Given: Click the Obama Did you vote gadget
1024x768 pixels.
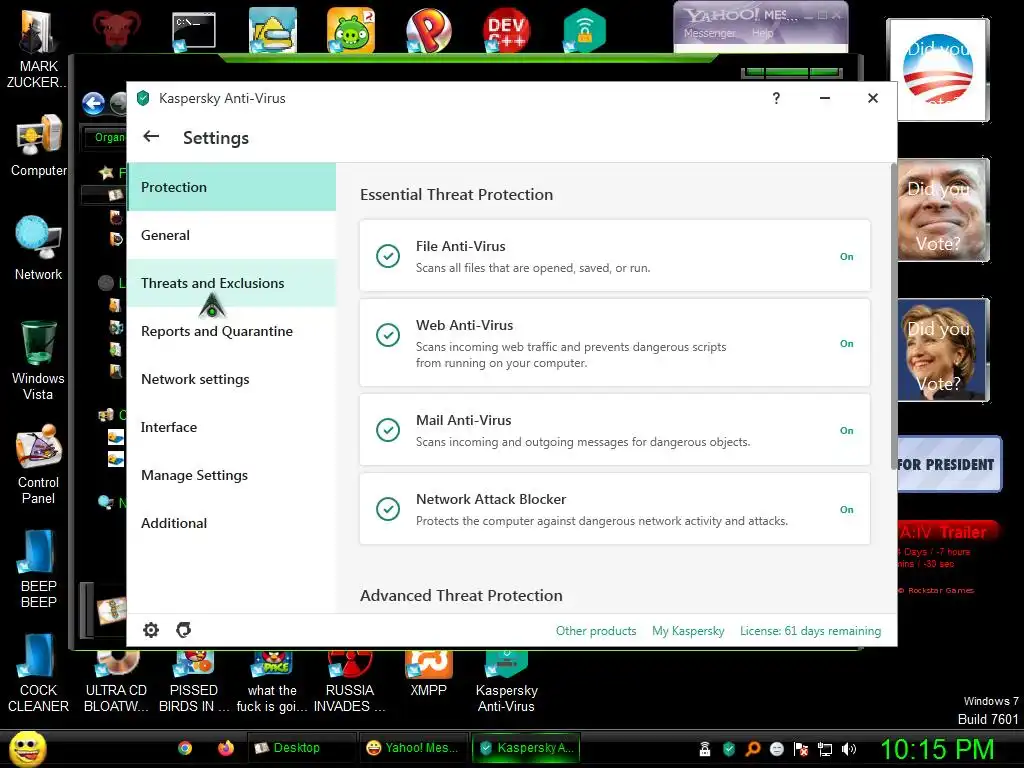Looking at the screenshot, I should click(938, 70).
